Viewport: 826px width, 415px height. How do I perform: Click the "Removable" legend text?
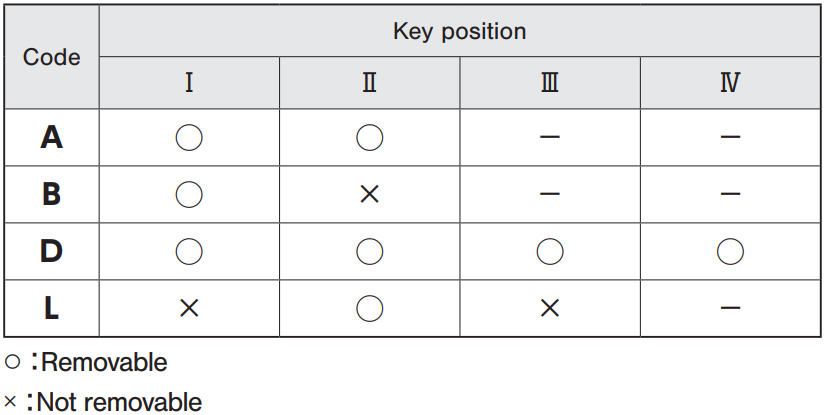click(x=104, y=362)
